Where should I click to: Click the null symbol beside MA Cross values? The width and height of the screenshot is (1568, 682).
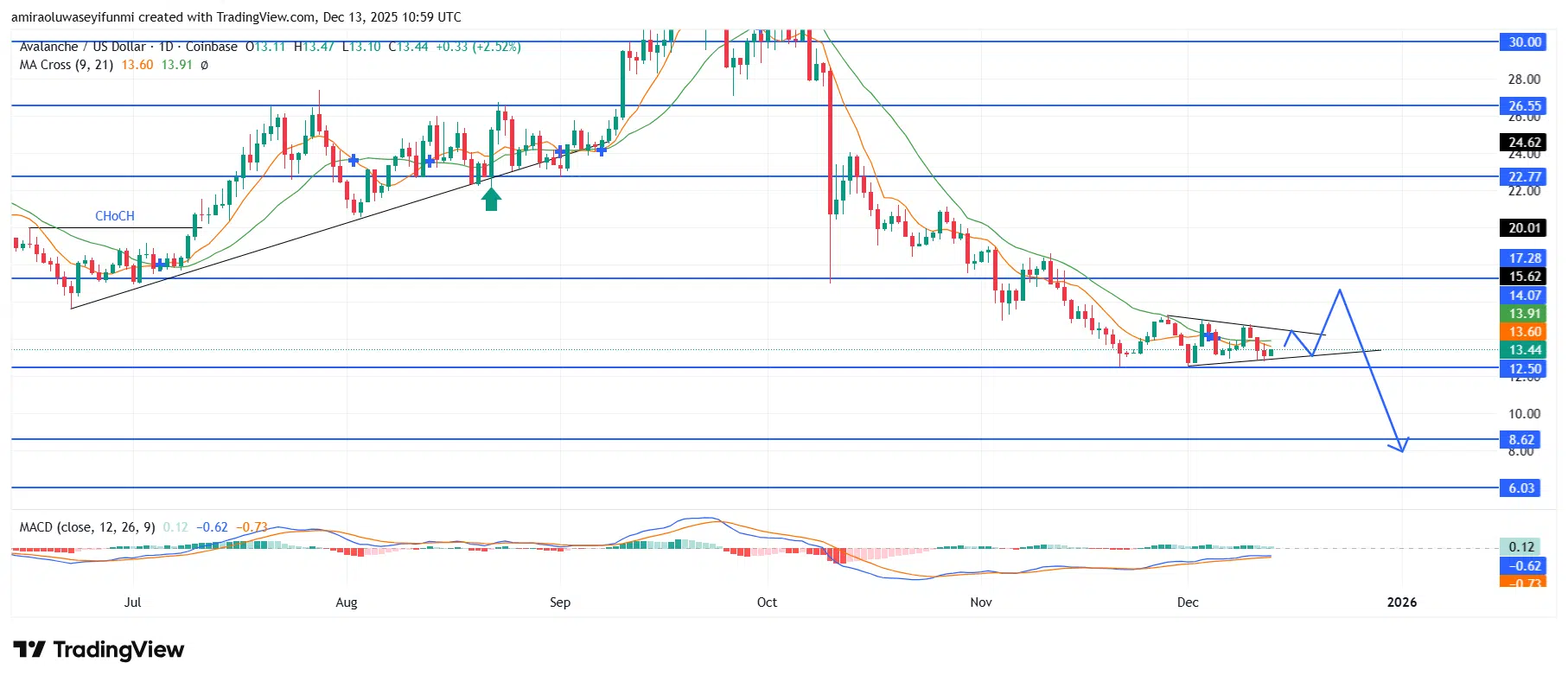(204, 65)
